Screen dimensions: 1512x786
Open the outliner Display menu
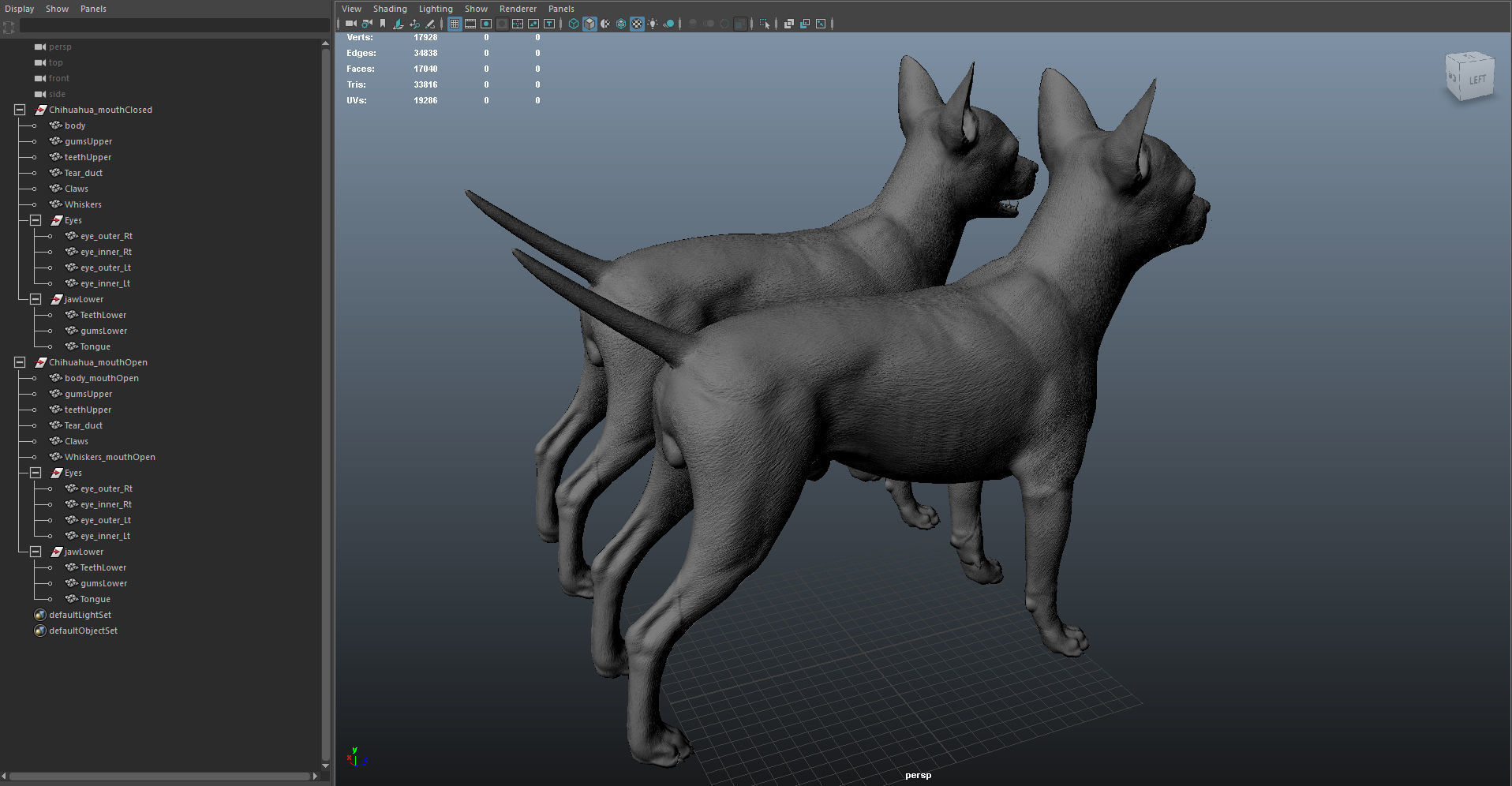coord(20,9)
